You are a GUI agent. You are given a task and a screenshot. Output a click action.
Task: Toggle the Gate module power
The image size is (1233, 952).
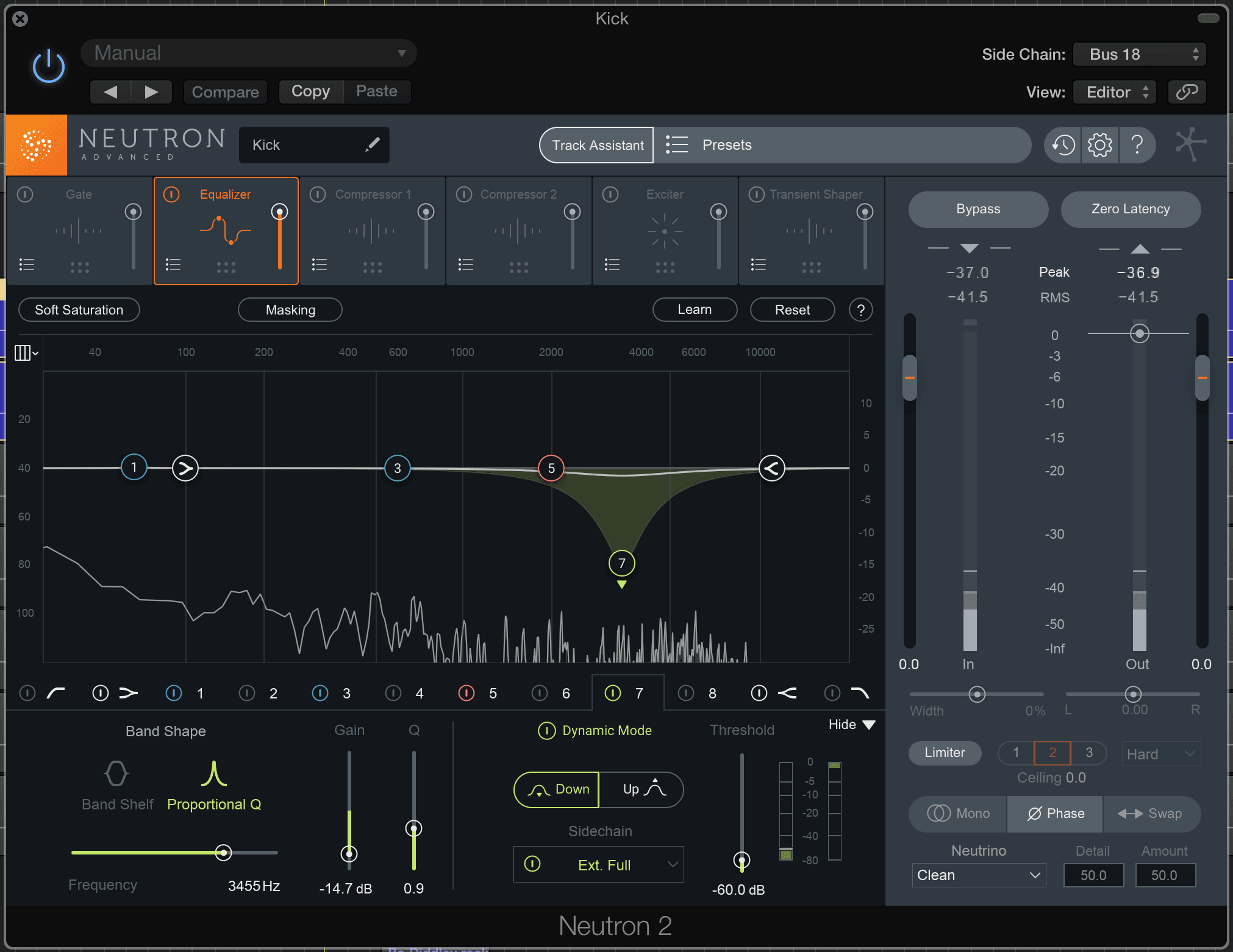25,194
